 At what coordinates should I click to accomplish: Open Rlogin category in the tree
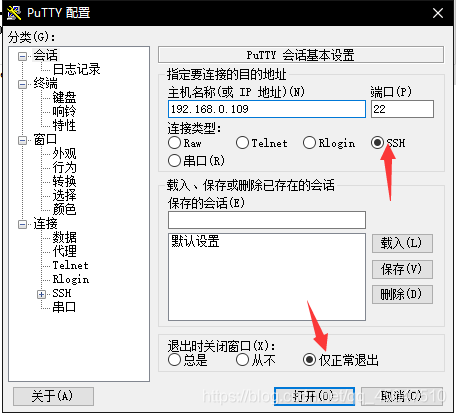71,279
